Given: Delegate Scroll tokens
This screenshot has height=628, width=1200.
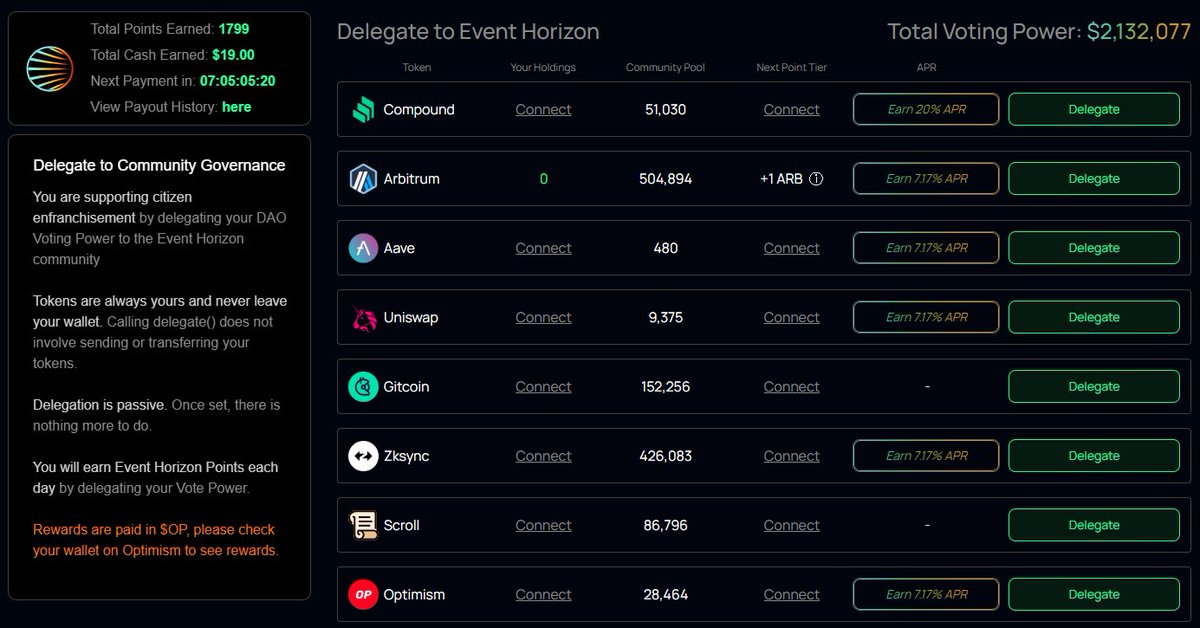Looking at the screenshot, I should (1094, 525).
